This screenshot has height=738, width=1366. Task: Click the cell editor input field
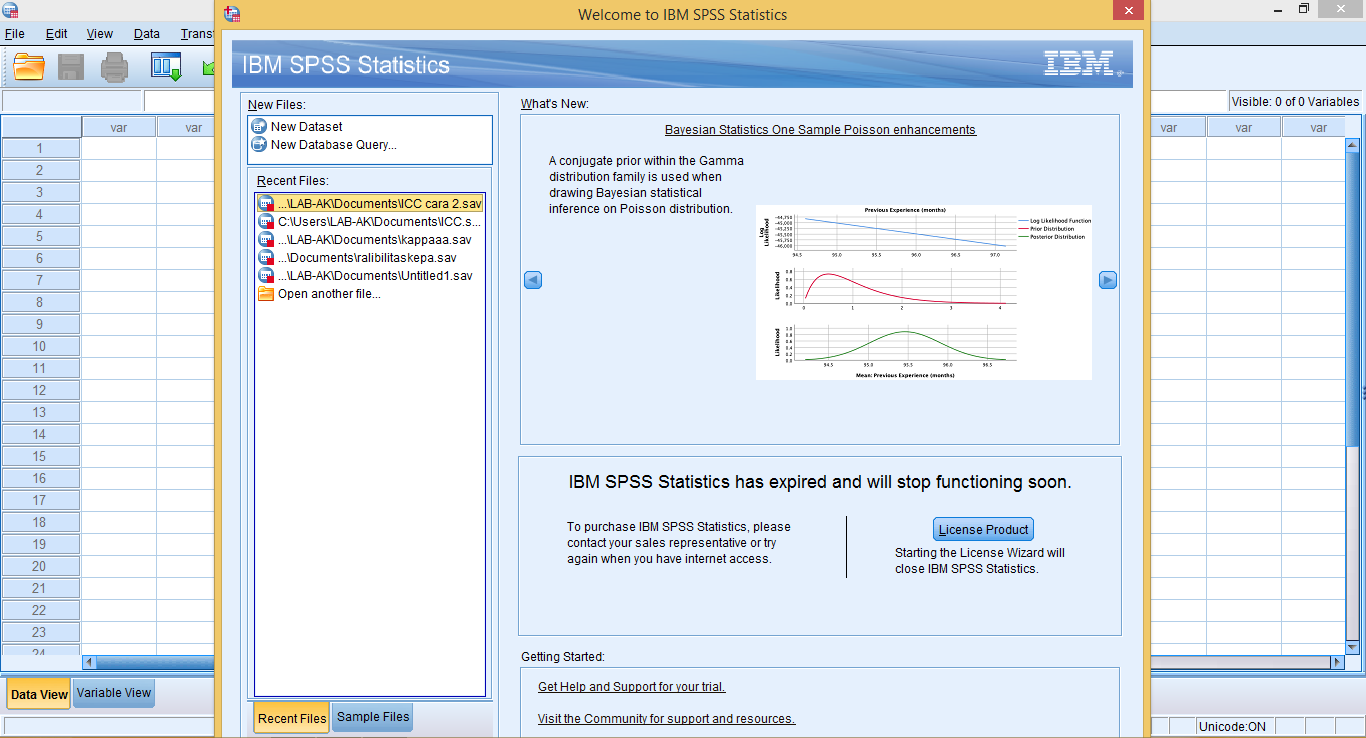tap(180, 101)
